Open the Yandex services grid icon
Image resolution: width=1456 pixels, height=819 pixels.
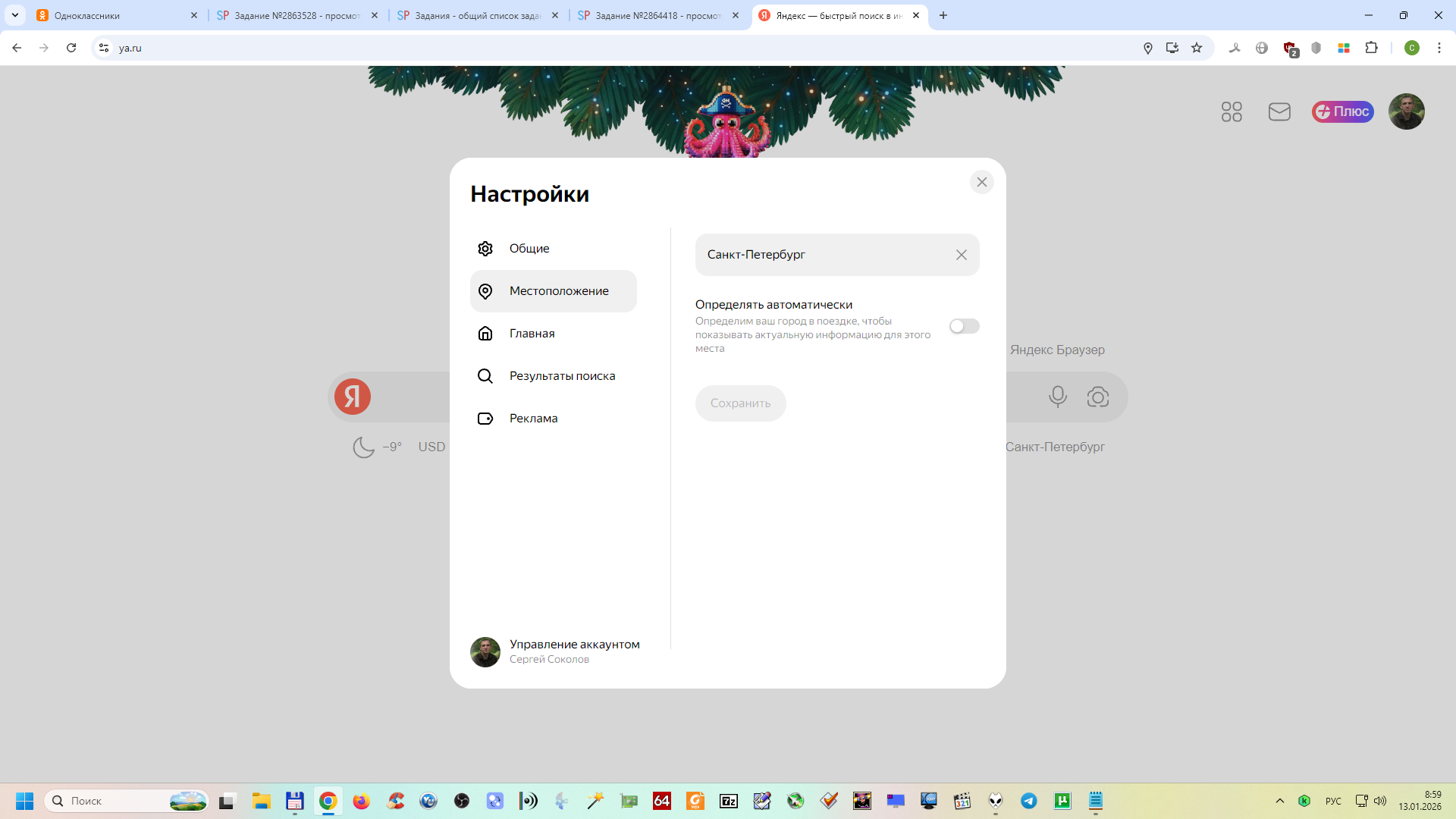pos(1232,111)
